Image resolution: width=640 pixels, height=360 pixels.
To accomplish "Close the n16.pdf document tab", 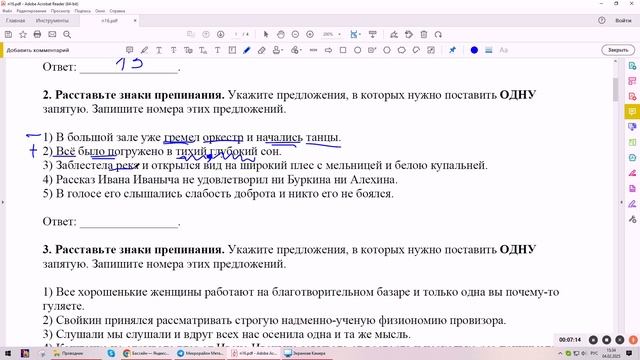I will [135, 20].
